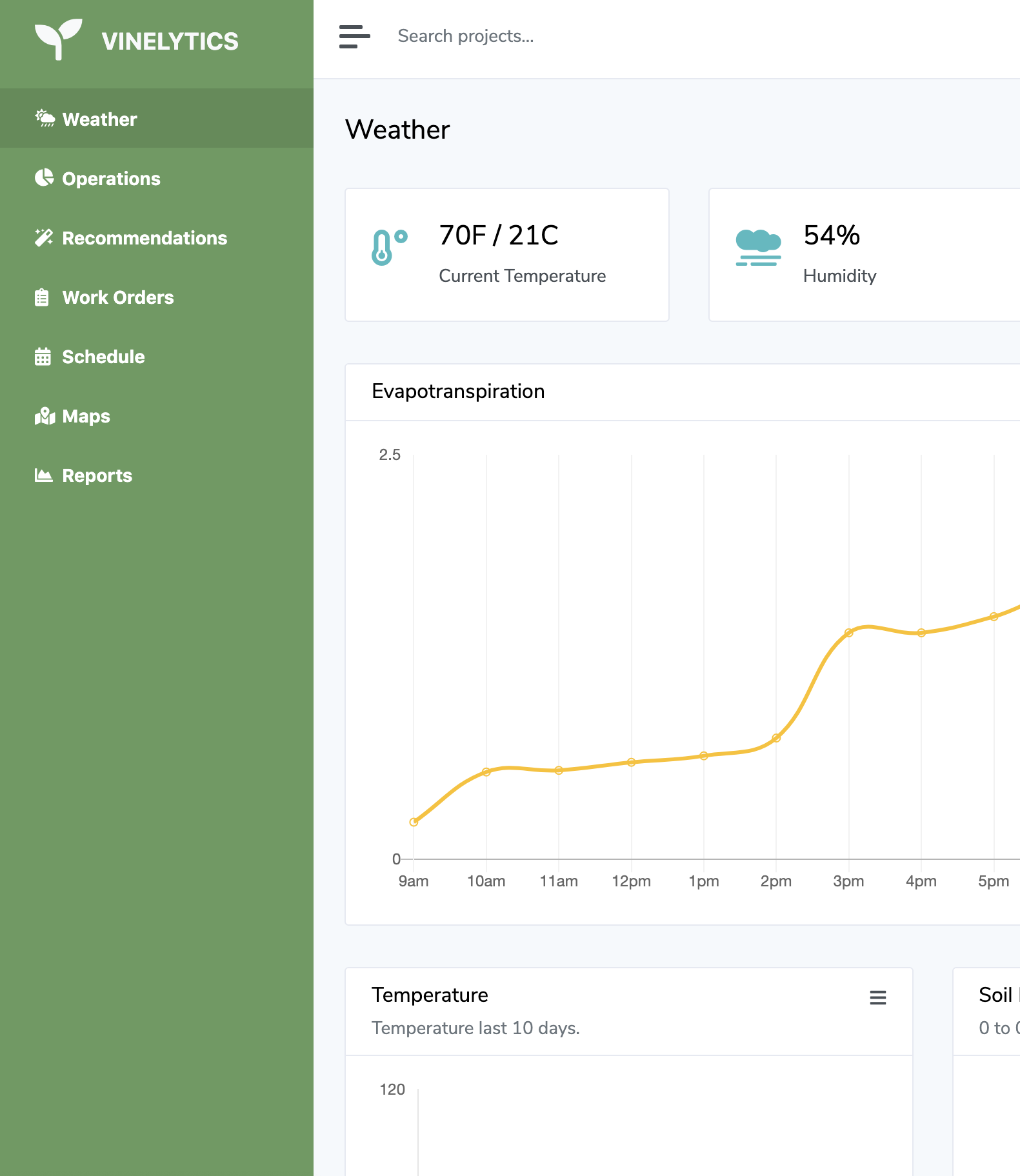The image size is (1020, 1176).
Task: Open the Work Orders menu item
Action: pyautogui.click(x=157, y=297)
